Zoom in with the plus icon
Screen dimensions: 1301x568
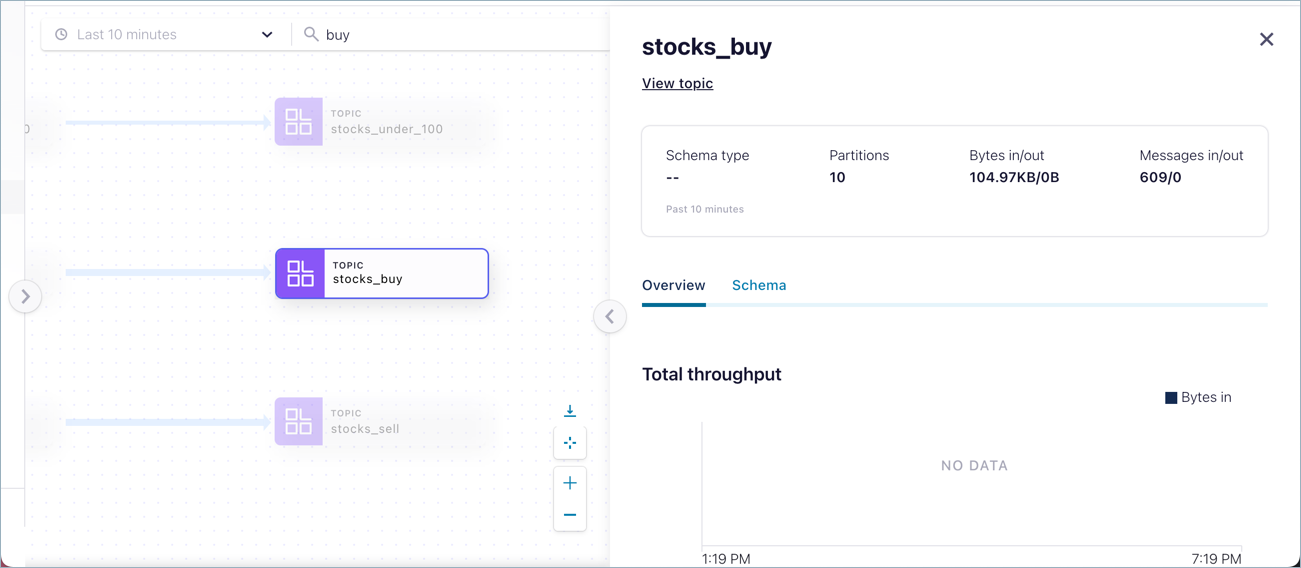click(x=570, y=483)
